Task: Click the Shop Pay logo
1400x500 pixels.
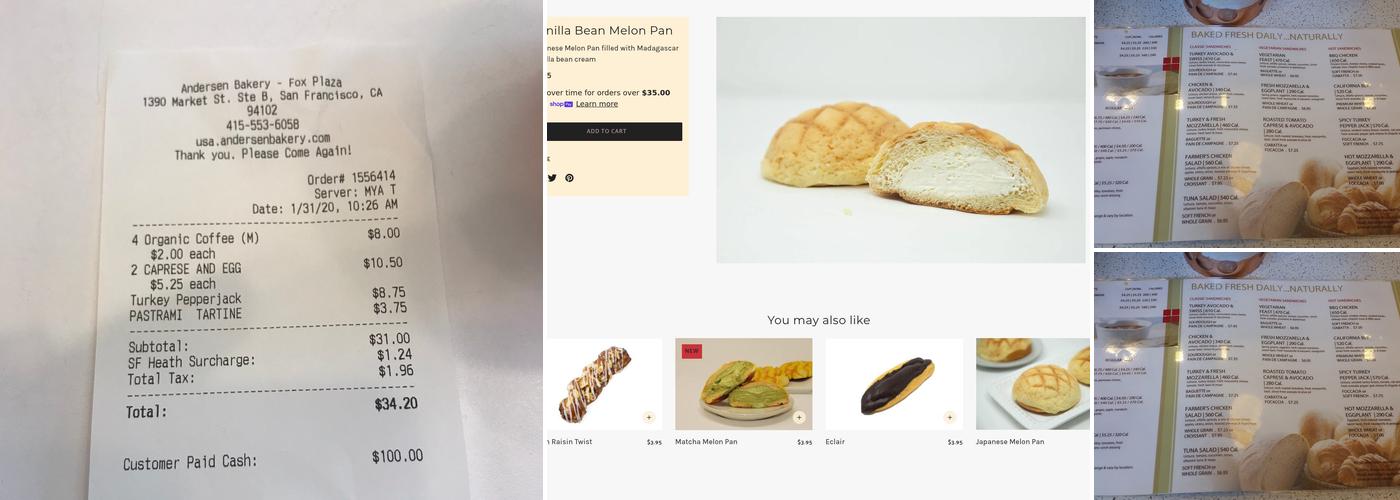Action: (560, 104)
